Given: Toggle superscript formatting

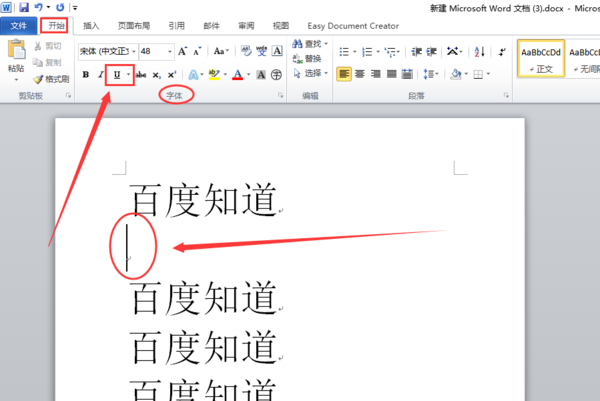Looking at the screenshot, I should (x=172, y=75).
